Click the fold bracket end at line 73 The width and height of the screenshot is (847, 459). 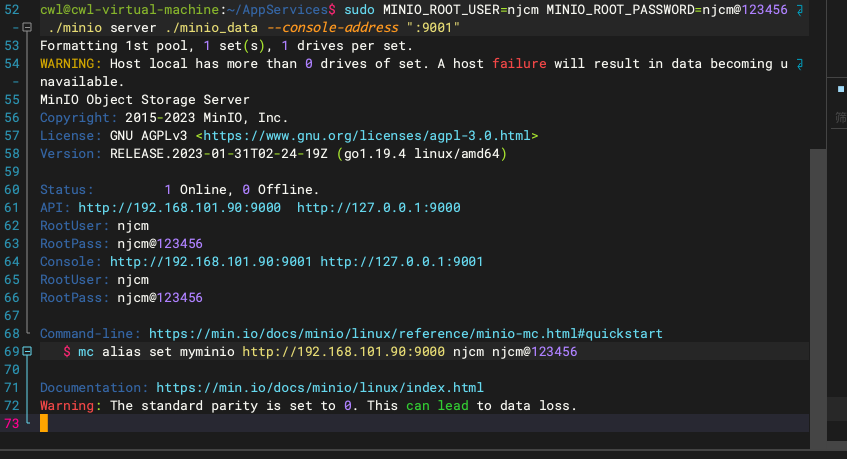28,421
